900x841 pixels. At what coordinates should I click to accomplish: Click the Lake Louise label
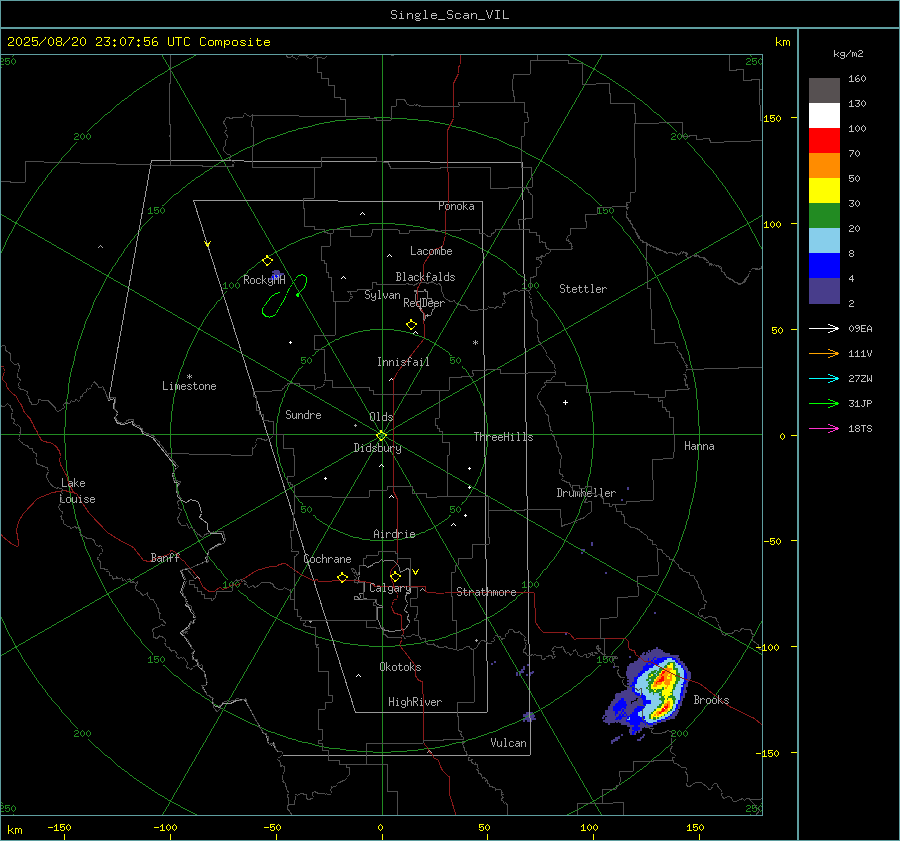[x=77, y=491]
